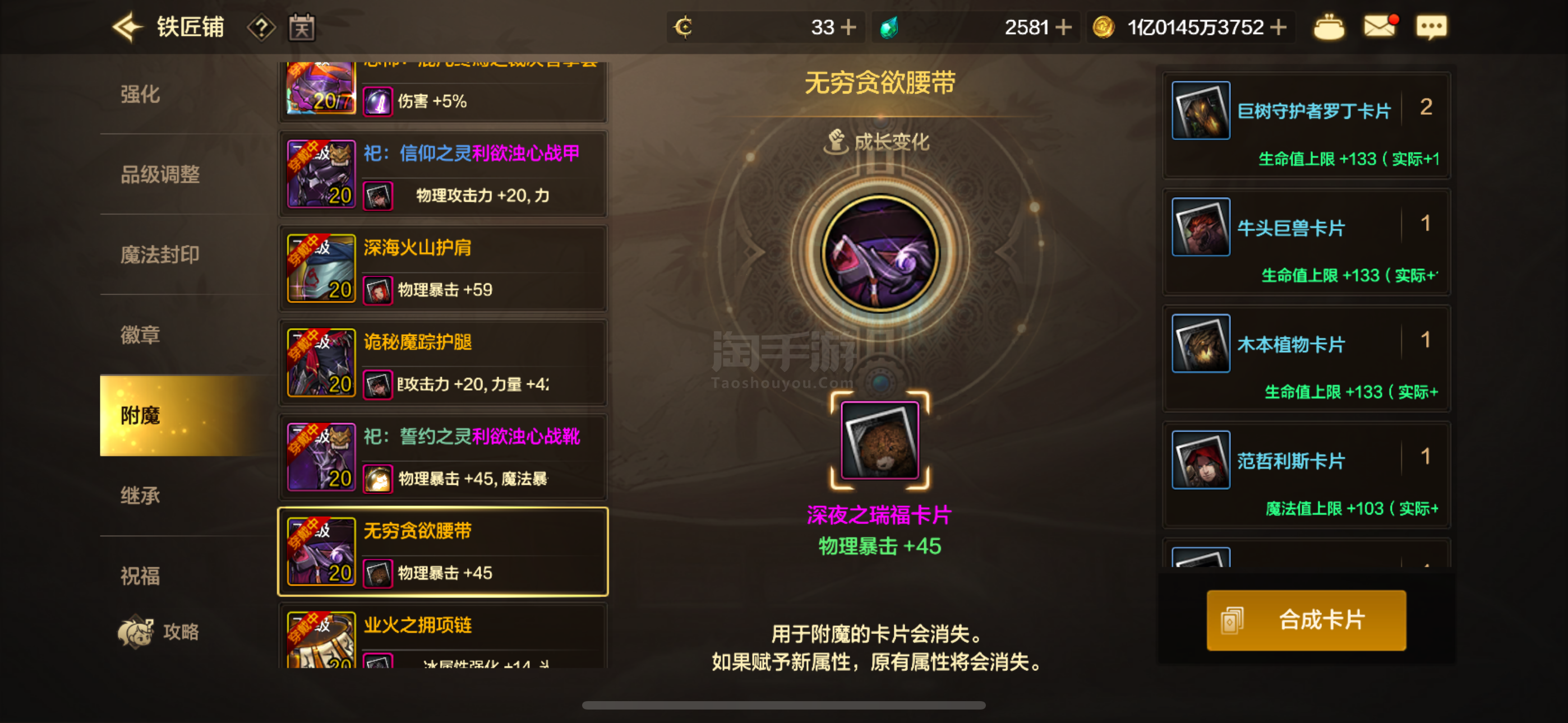The image size is (1568, 723).
Task: Open the chat bubble icon
Action: pyautogui.click(x=1431, y=27)
